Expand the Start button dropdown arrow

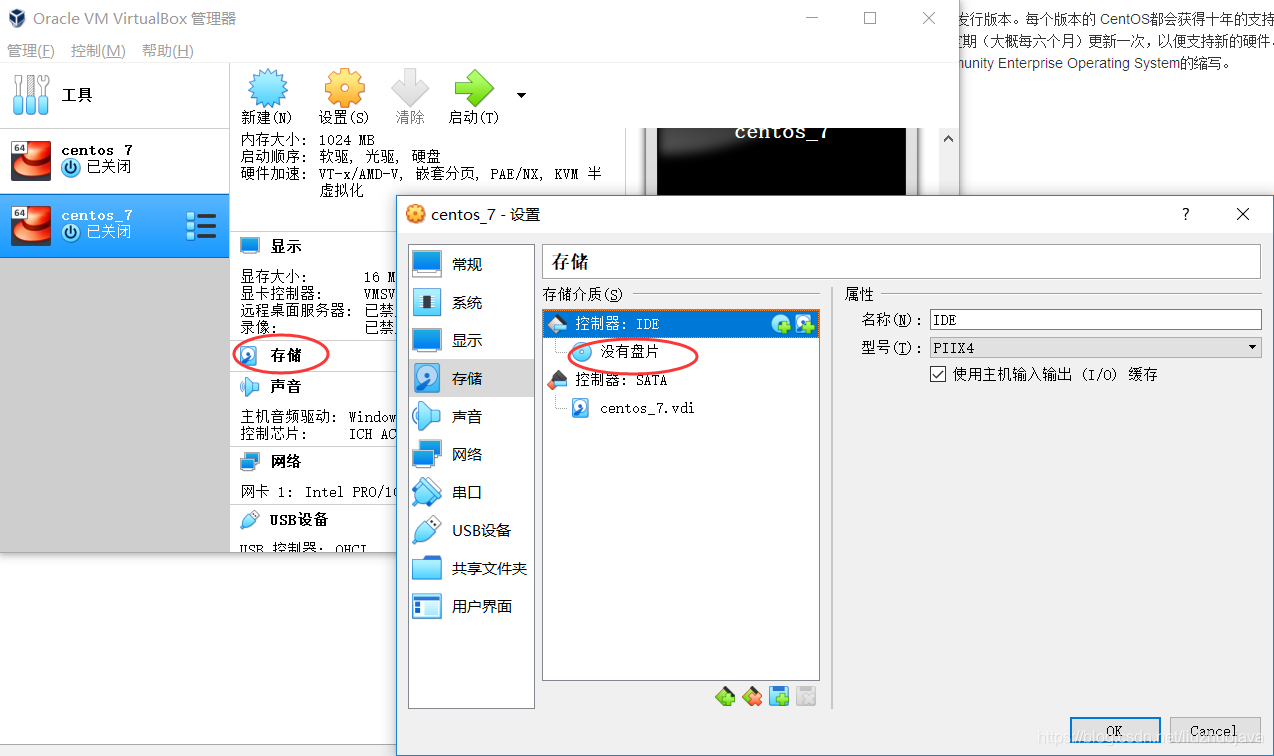coord(521,95)
